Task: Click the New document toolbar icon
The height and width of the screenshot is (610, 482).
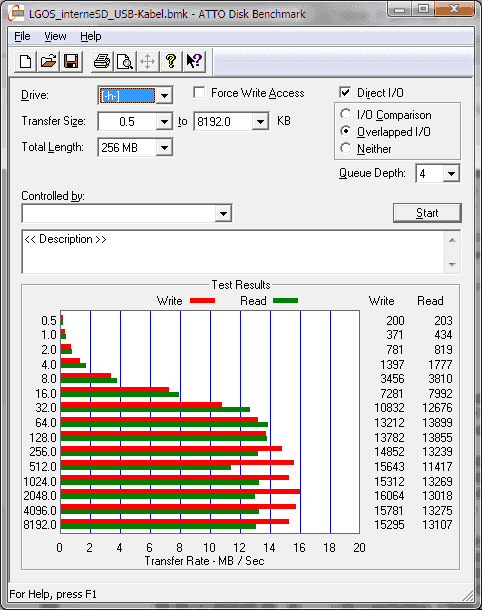Action: [26, 61]
